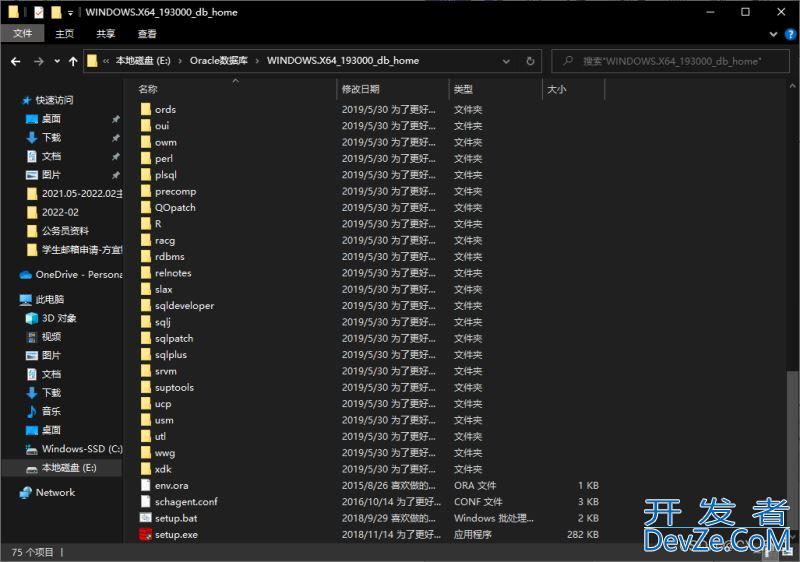Click the 本地磁盘 (E:) breadcrumb segment
Screen dimensions: 800x562
coord(143,61)
